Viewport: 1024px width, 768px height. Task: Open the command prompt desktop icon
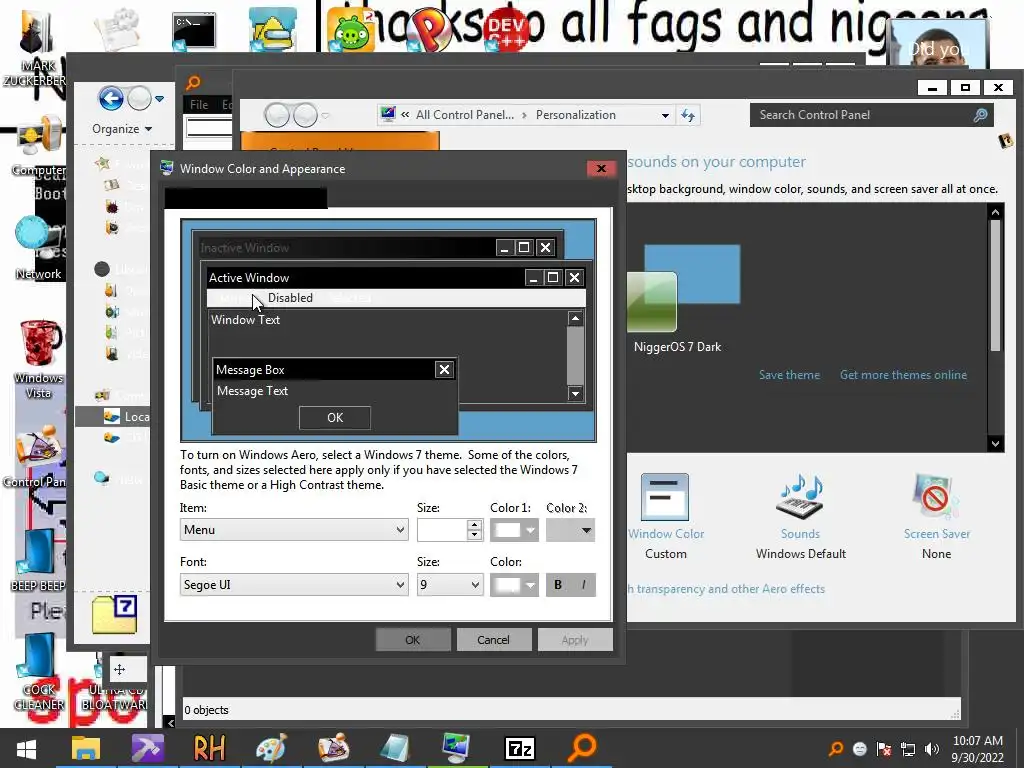194,31
